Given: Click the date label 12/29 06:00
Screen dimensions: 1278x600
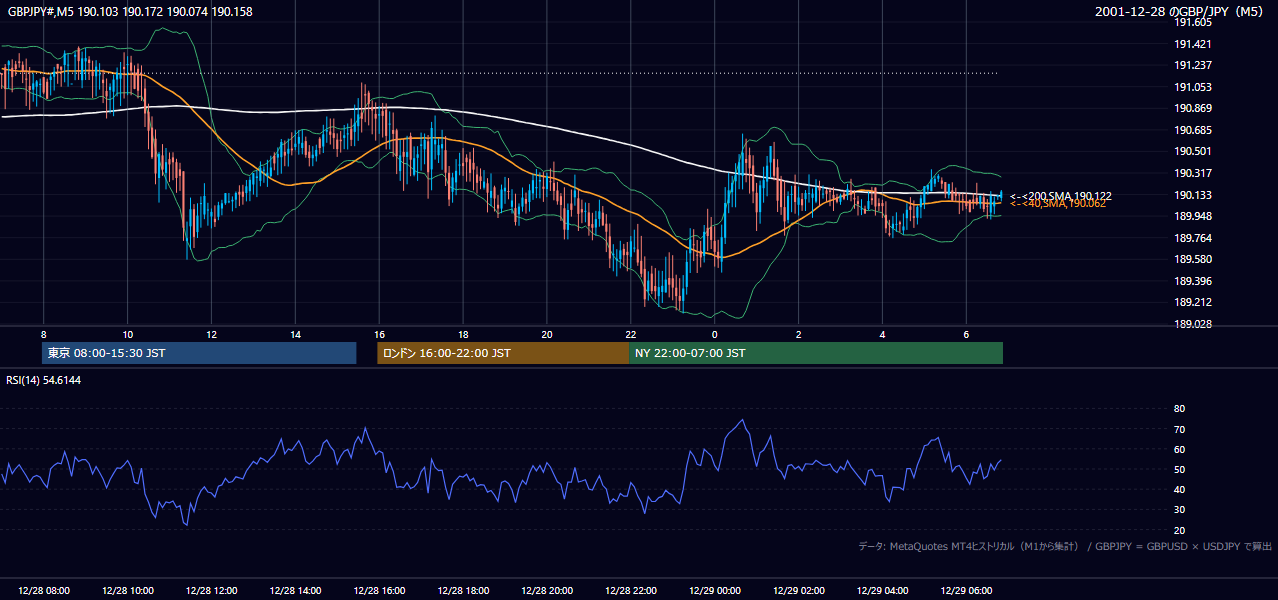Looking at the screenshot, I should (966, 591).
